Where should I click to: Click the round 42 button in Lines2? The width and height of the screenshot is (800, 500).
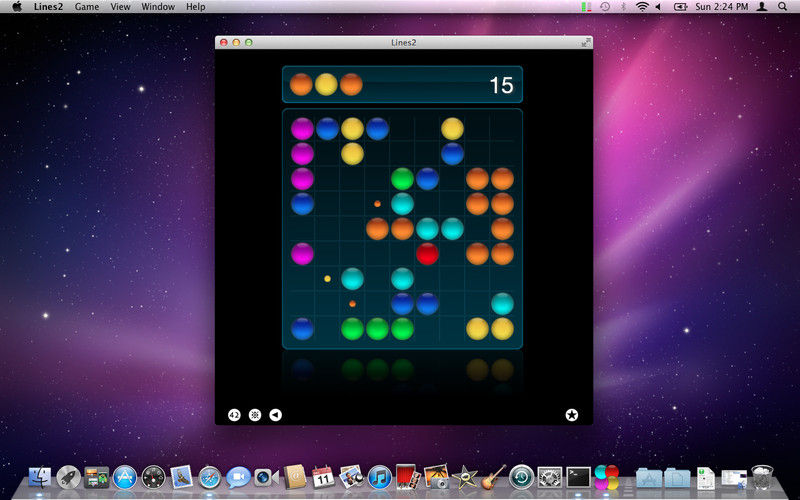tap(234, 415)
